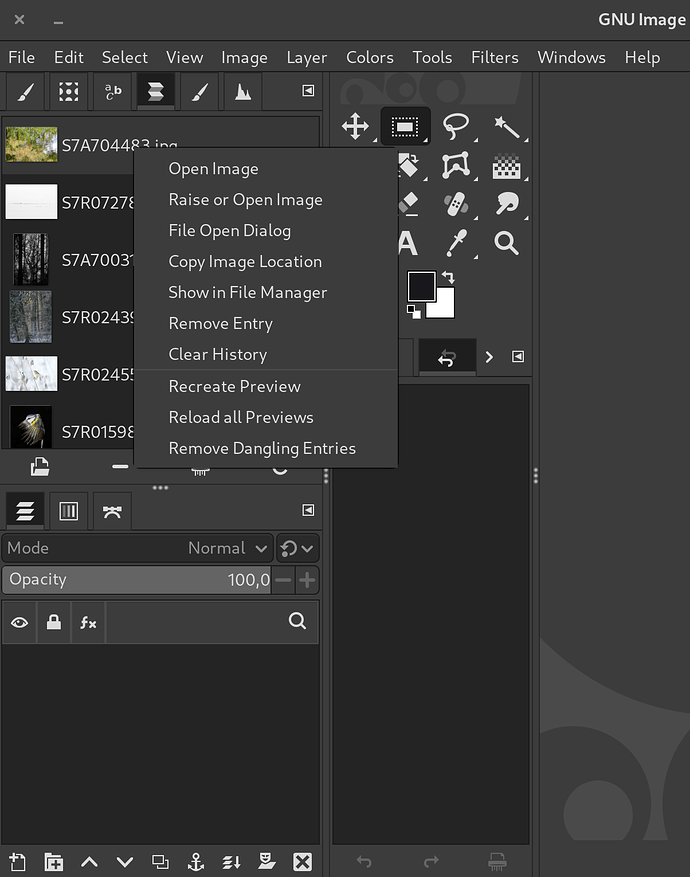The image size is (690, 877).
Task: Expand hidden tabs with the chevron arrow
Action: pyautogui.click(x=489, y=357)
